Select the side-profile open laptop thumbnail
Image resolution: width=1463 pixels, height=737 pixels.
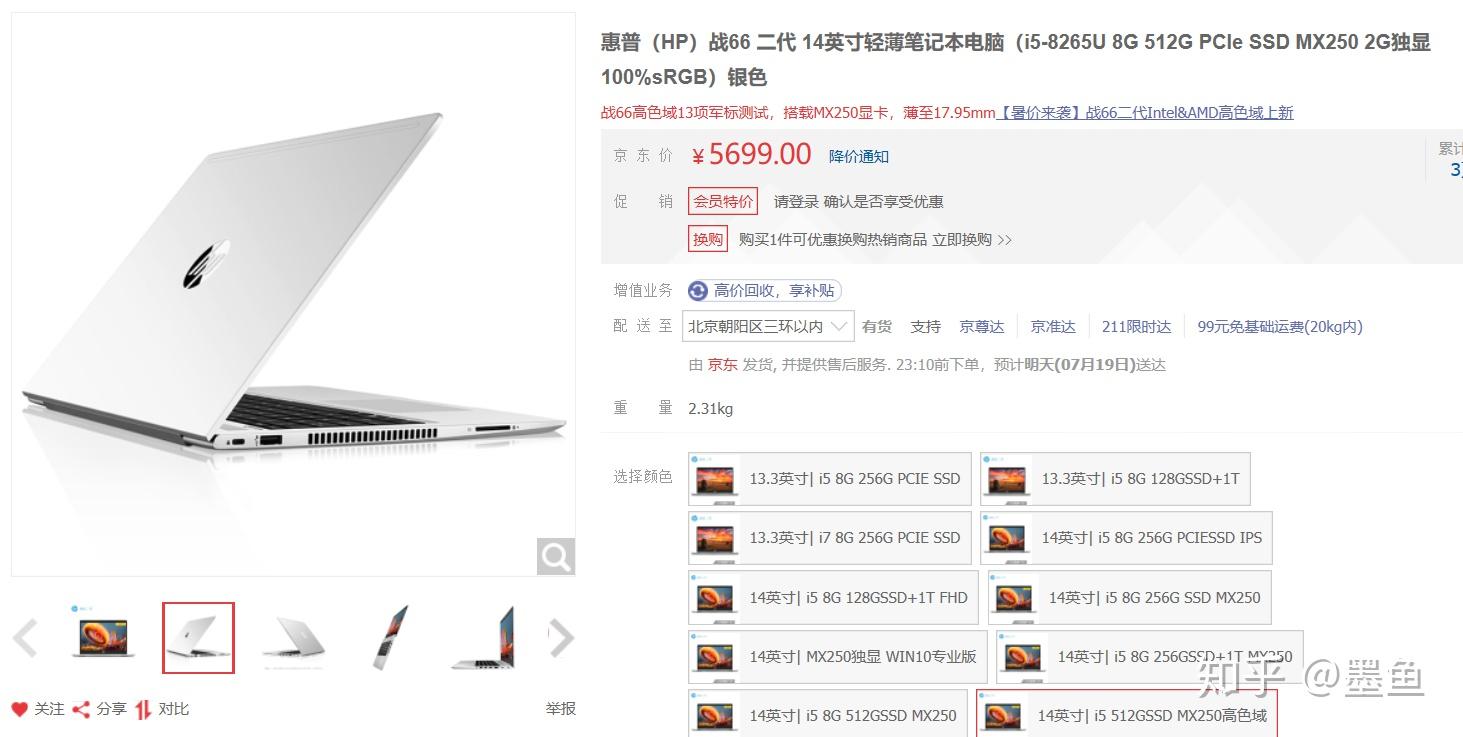coord(484,637)
